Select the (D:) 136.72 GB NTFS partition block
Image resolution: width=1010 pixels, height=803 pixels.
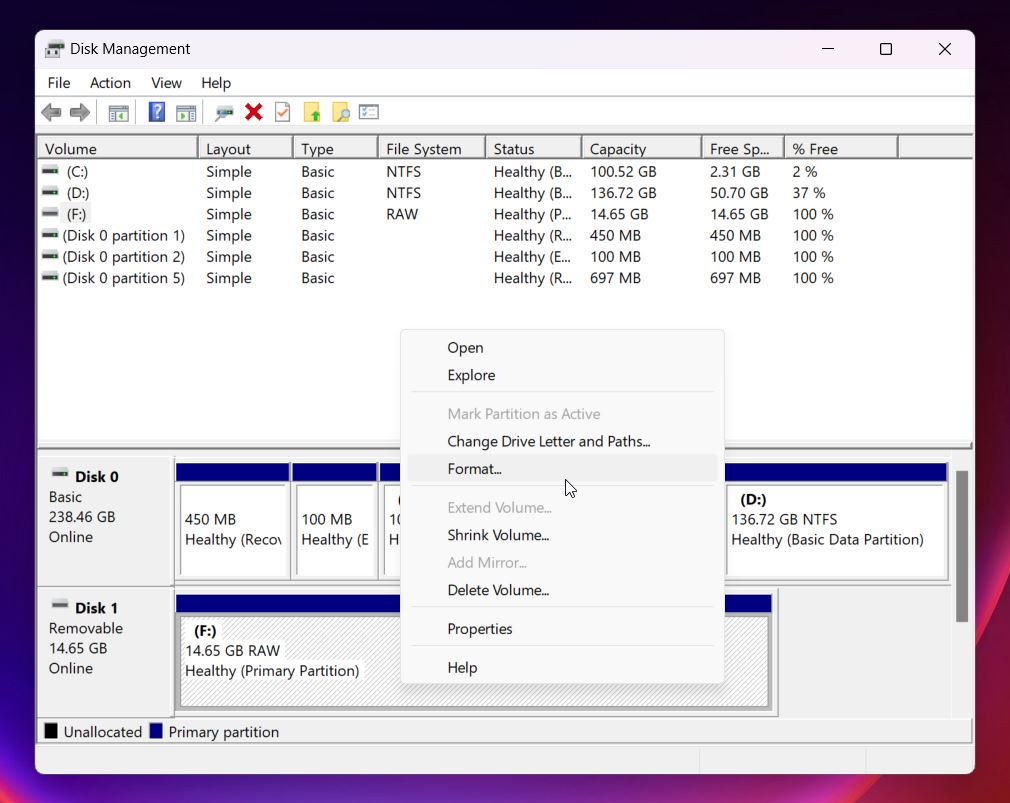(836, 520)
